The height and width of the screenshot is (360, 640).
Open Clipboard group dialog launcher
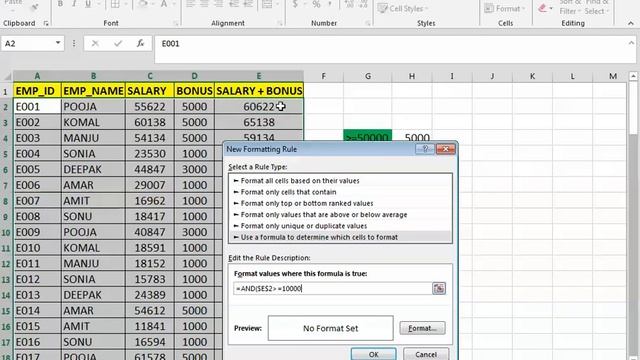click(46, 24)
